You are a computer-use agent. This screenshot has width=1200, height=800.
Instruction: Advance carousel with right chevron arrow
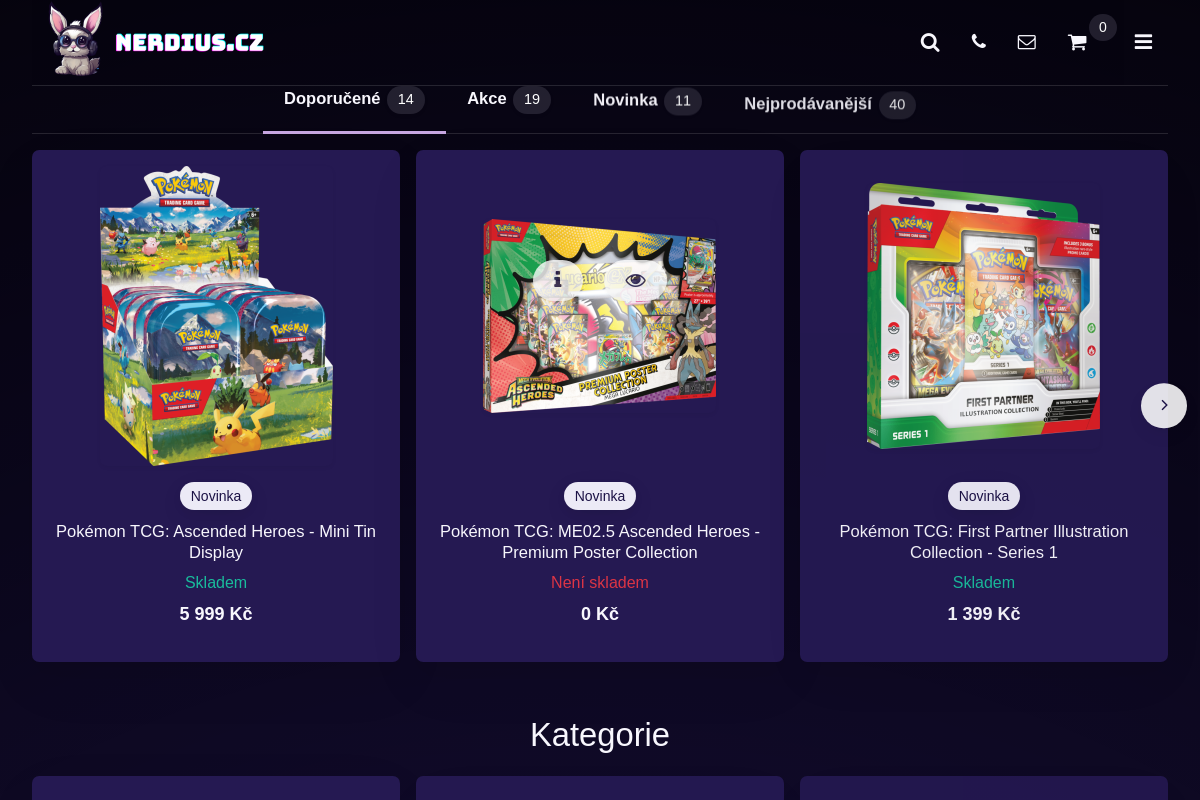[x=1164, y=405]
